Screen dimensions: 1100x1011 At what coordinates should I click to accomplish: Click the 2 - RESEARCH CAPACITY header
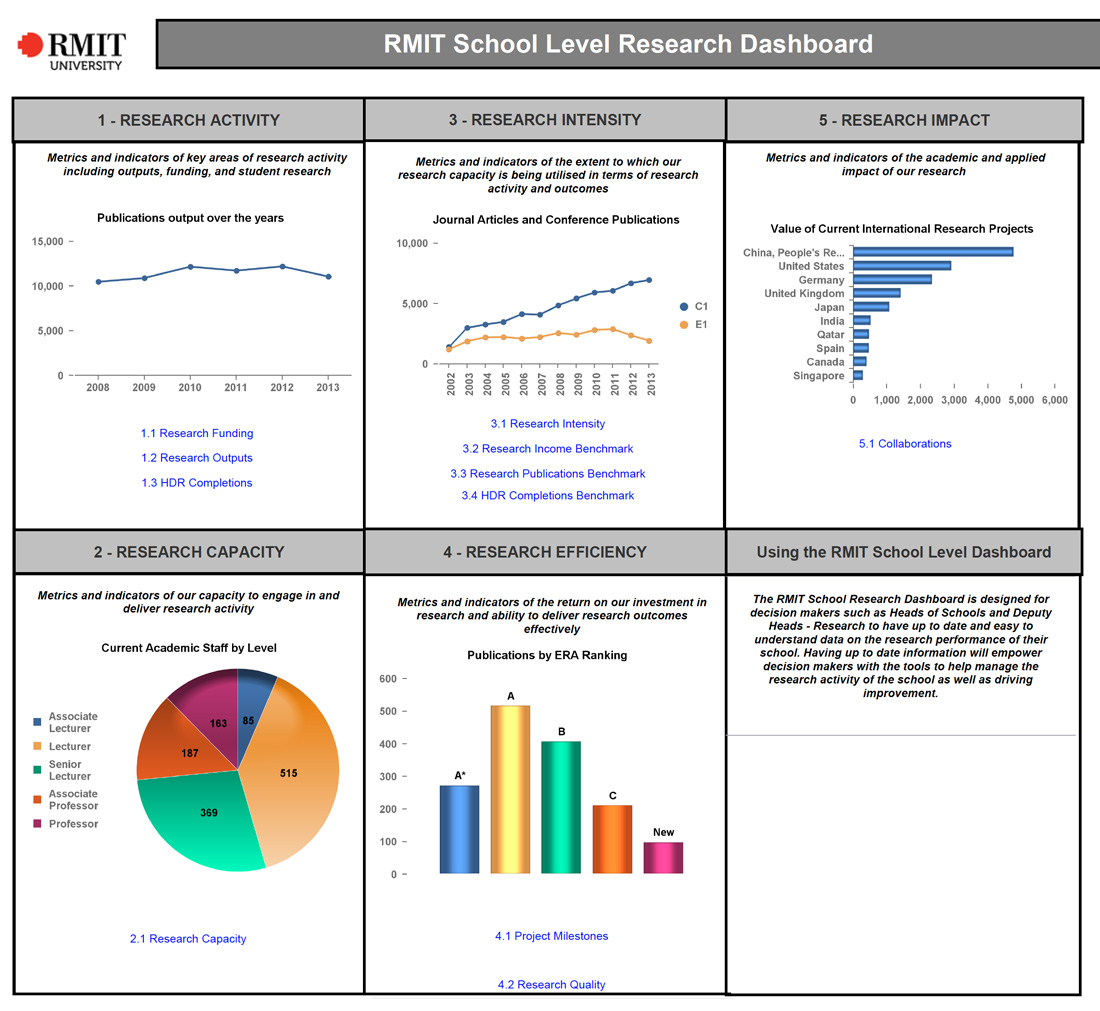tap(189, 552)
